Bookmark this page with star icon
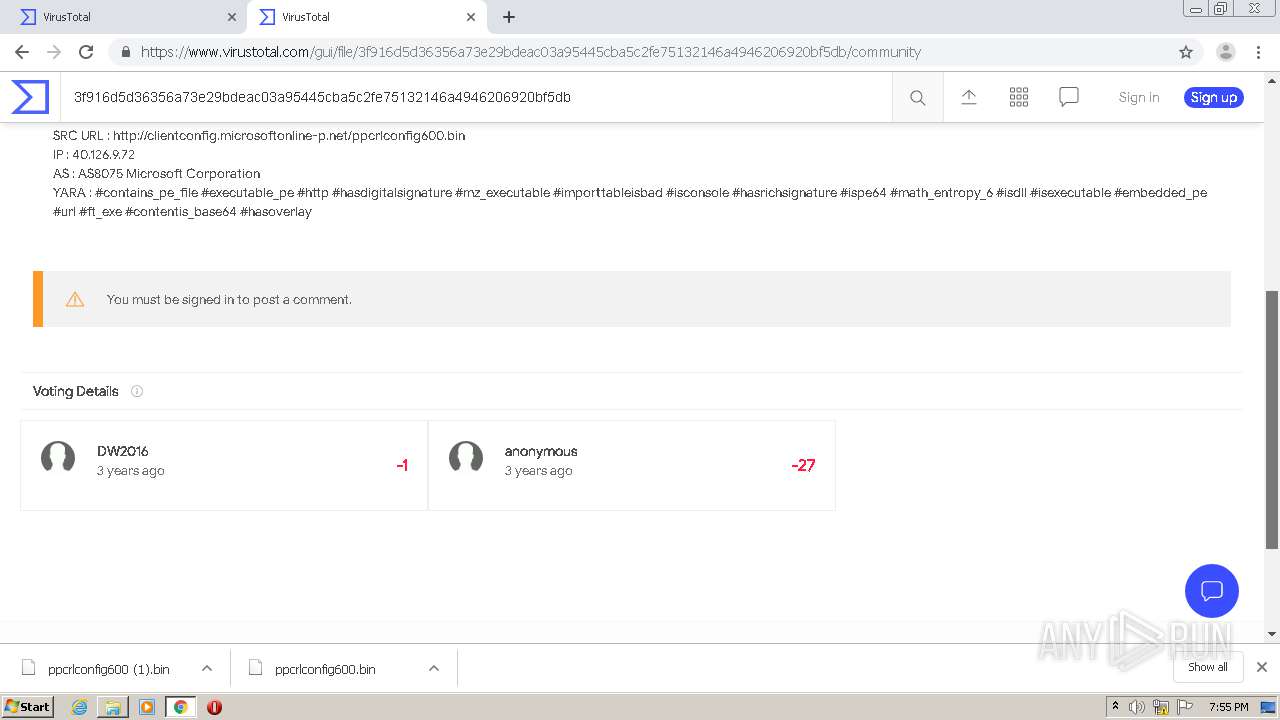 1186,52
